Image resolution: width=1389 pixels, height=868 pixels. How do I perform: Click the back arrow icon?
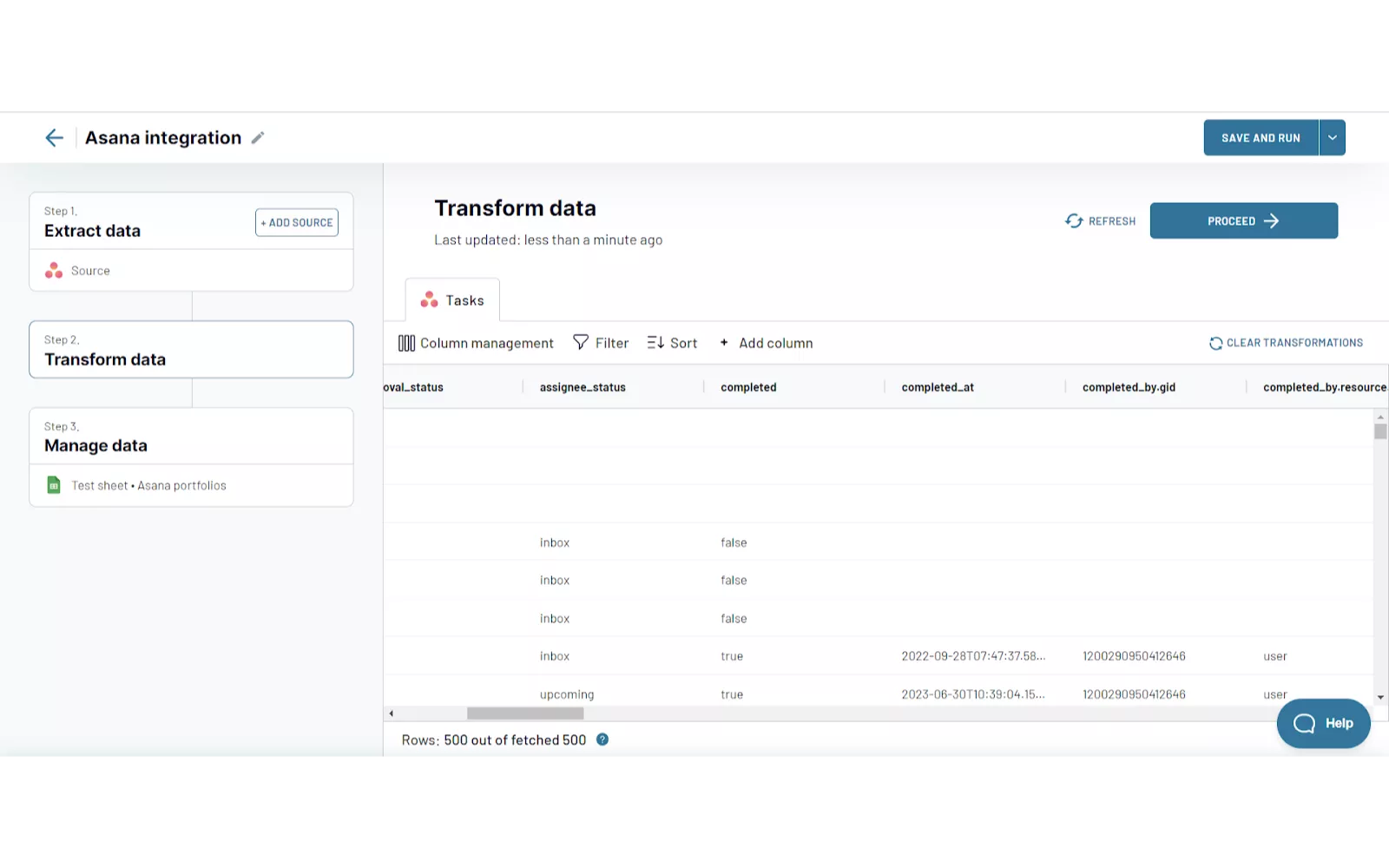(54, 138)
